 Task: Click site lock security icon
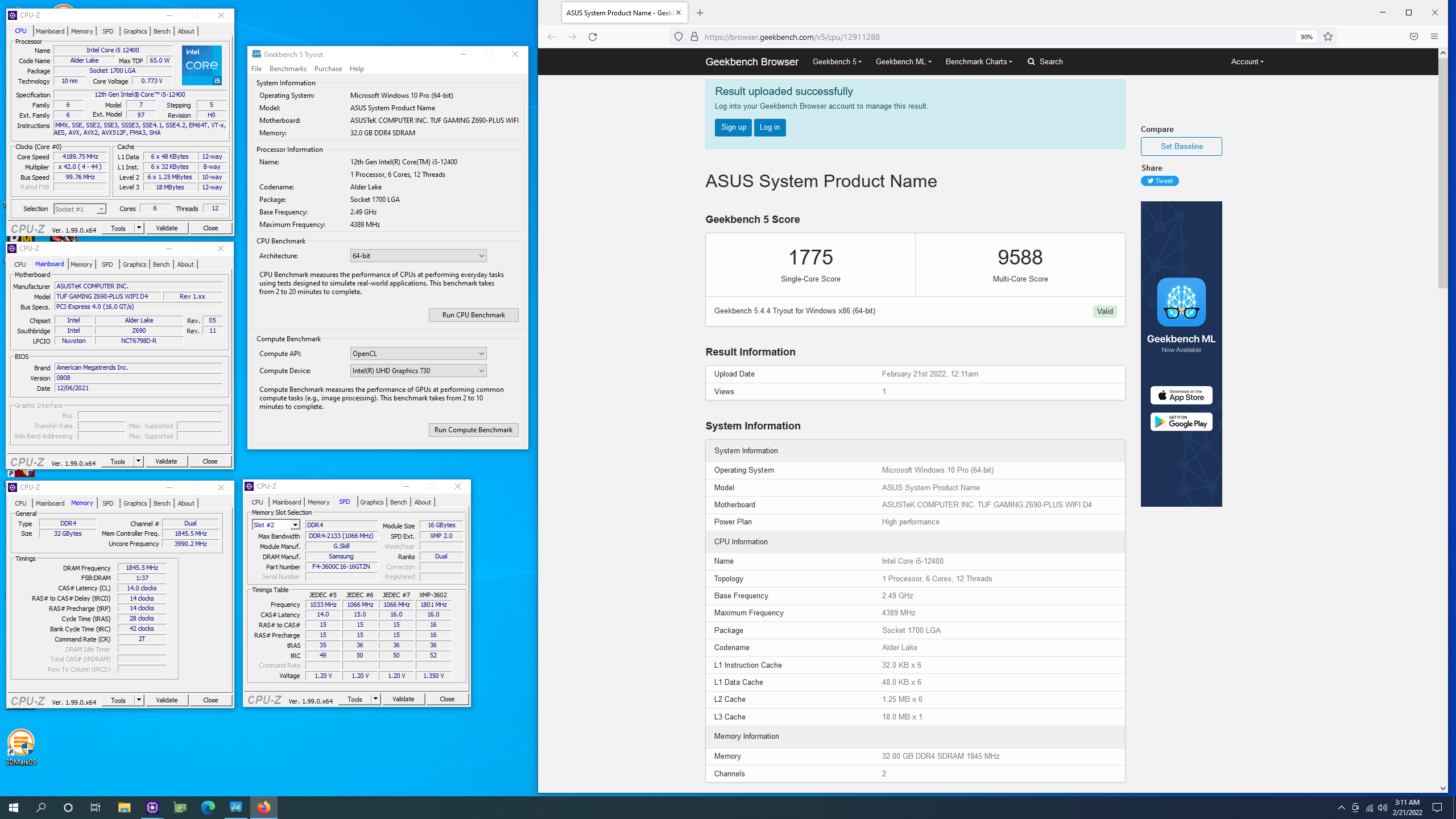click(x=694, y=37)
